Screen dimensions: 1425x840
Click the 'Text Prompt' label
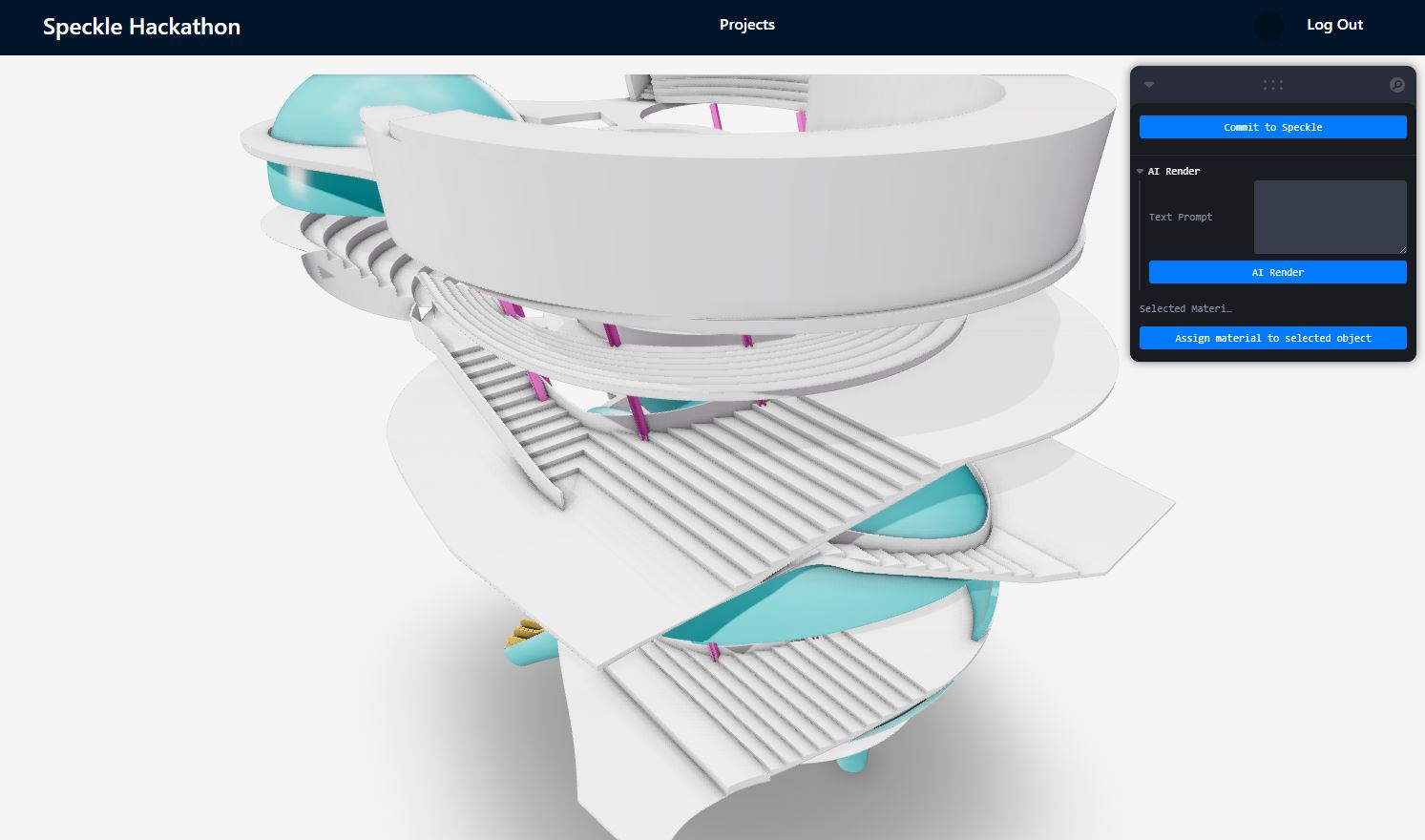tap(1181, 217)
